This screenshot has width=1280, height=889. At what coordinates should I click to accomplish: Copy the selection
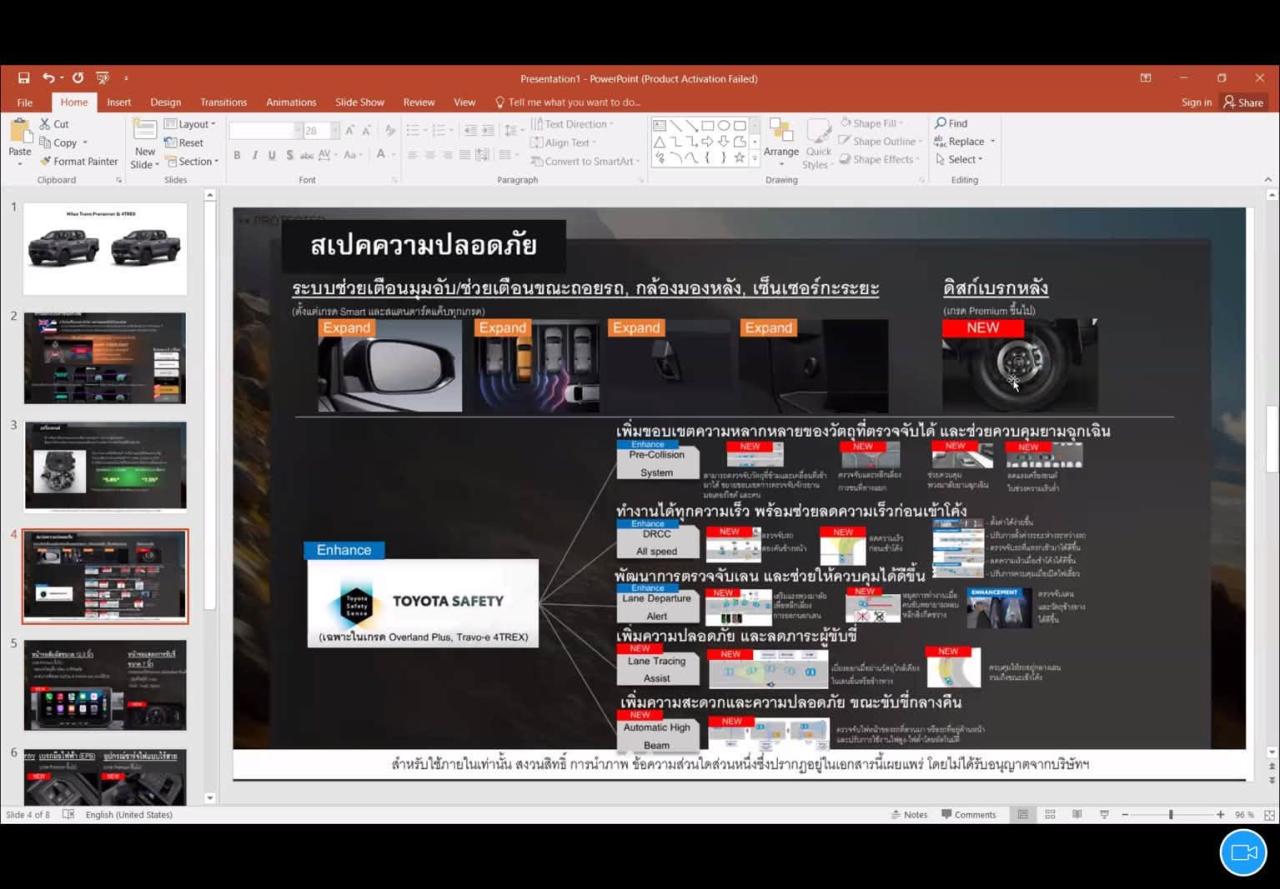coord(58,143)
